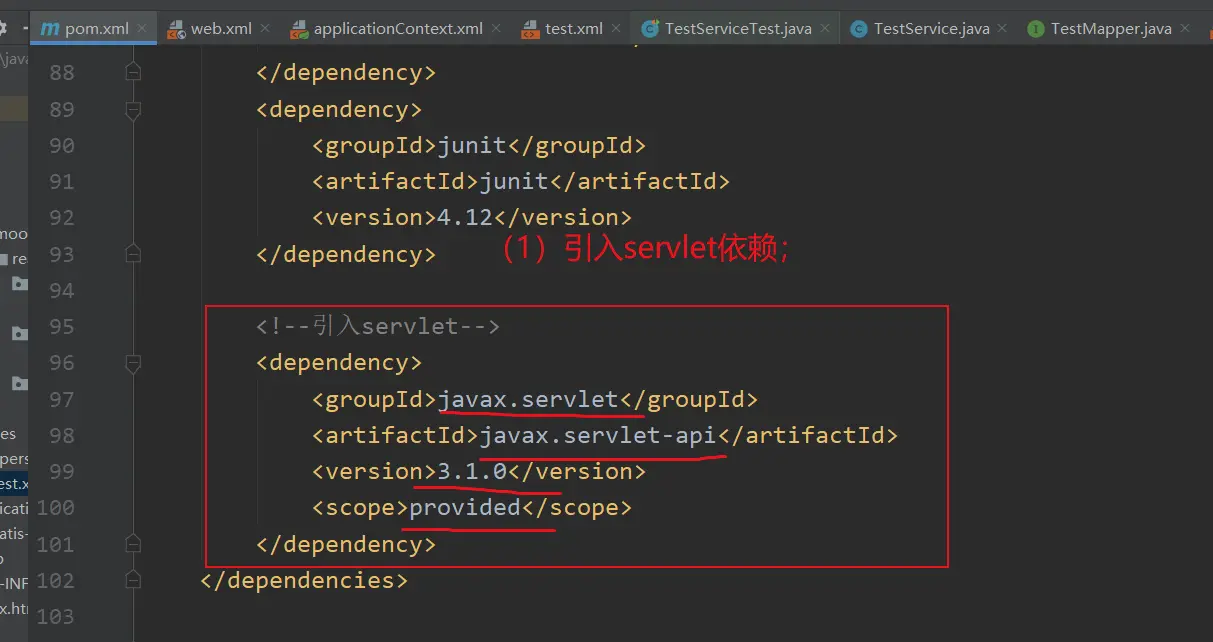This screenshot has width=1213, height=642.
Task: Switch to the applicationContext.xml tab
Action: point(398,28)
